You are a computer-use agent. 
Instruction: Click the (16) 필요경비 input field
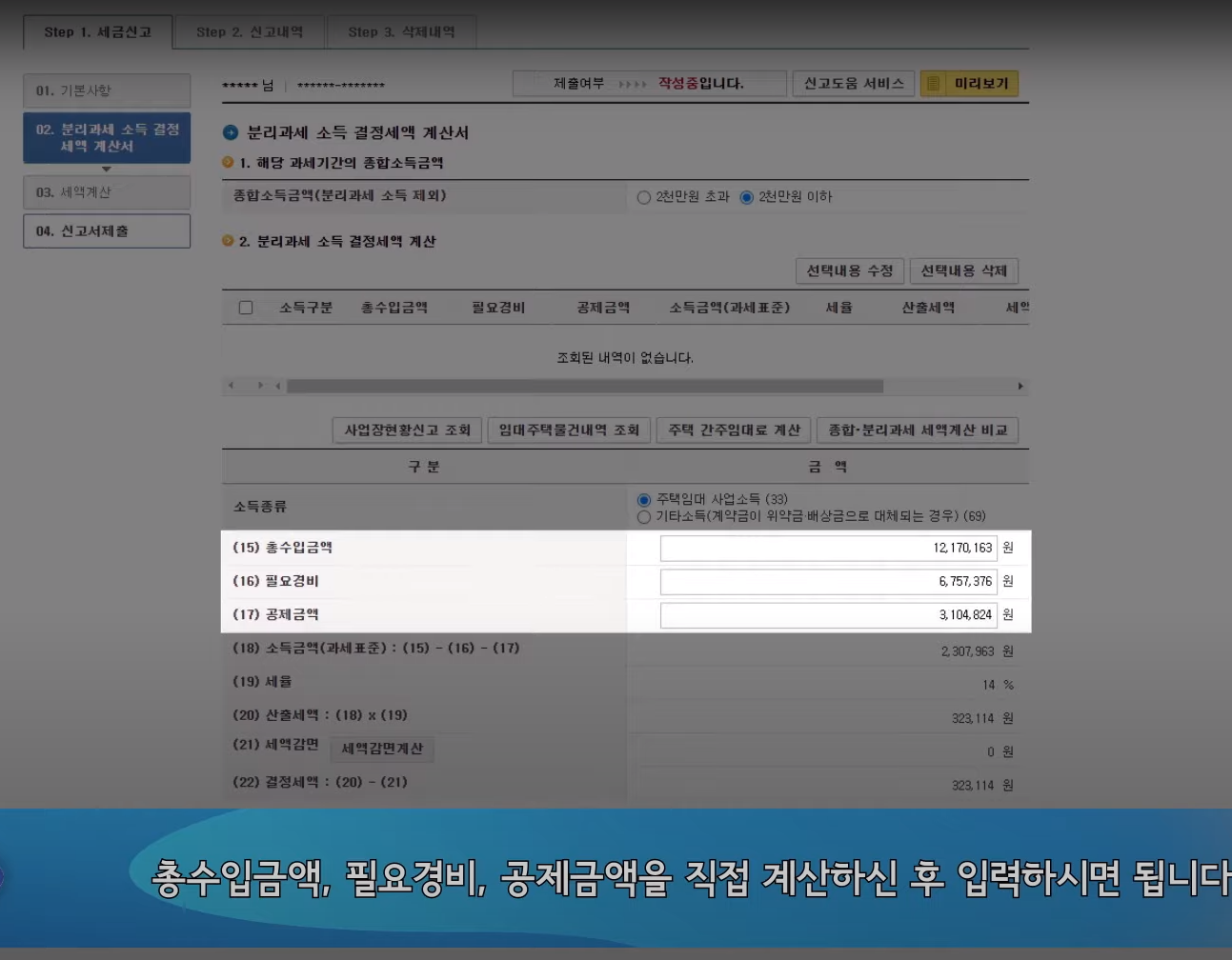coord(828,582)
